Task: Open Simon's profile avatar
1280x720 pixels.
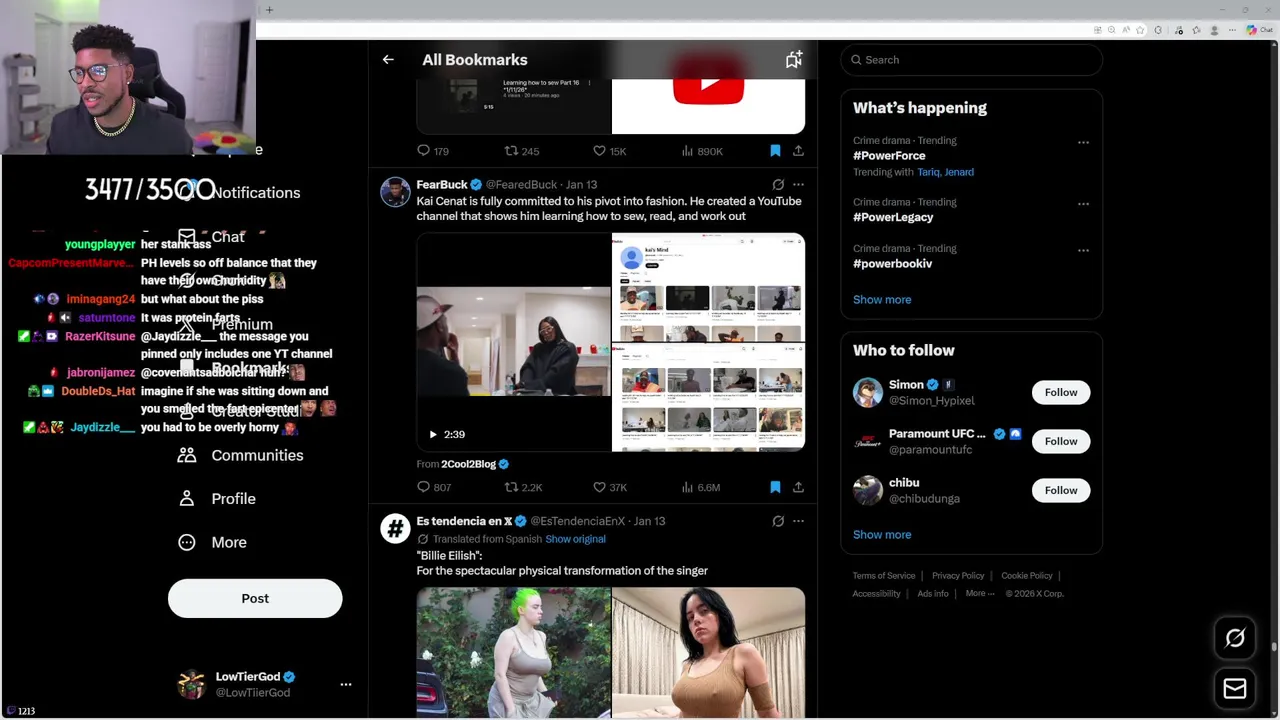Action: 868,392
